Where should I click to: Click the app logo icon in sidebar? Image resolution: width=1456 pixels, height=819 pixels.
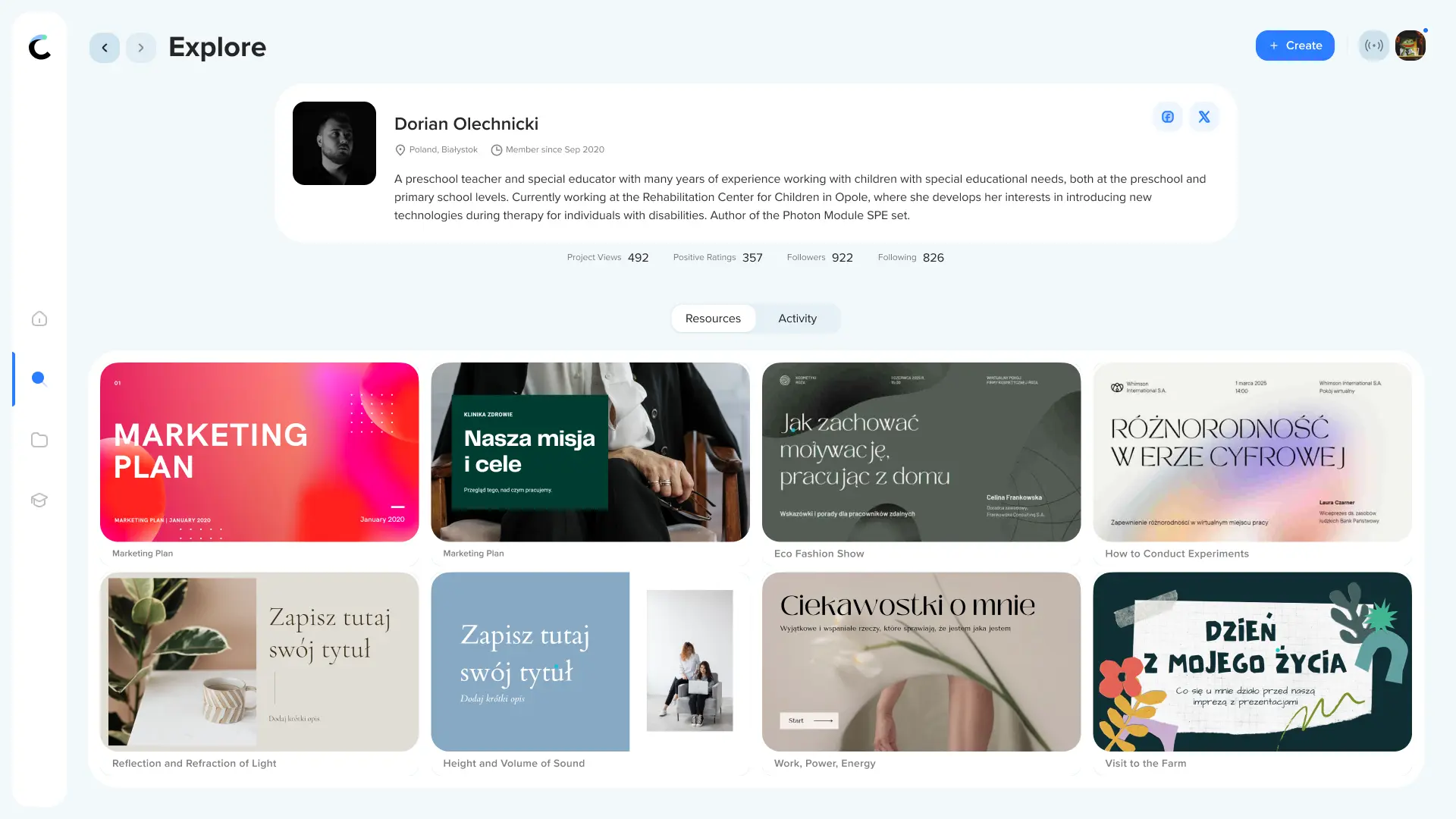(39, 47)
